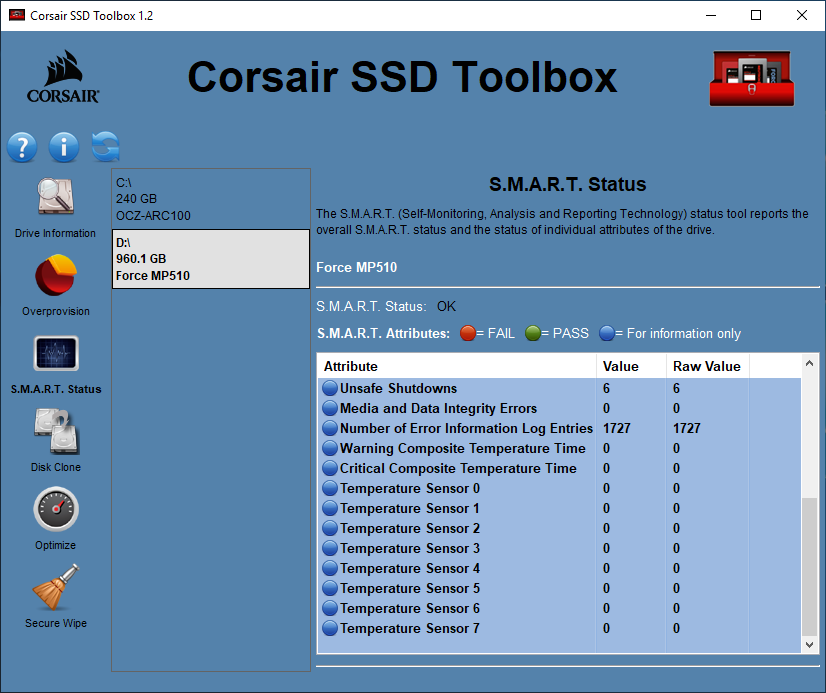Viewport: 826px width, 693px height.
Task: Click the red toolbox logo
Action: click(x=751, y=77)
